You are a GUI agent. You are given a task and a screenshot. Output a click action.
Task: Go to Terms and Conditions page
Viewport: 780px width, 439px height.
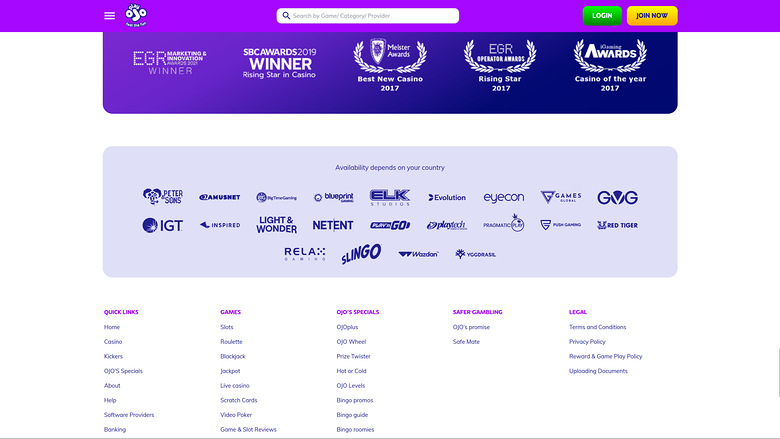click(x=597, y=327)
